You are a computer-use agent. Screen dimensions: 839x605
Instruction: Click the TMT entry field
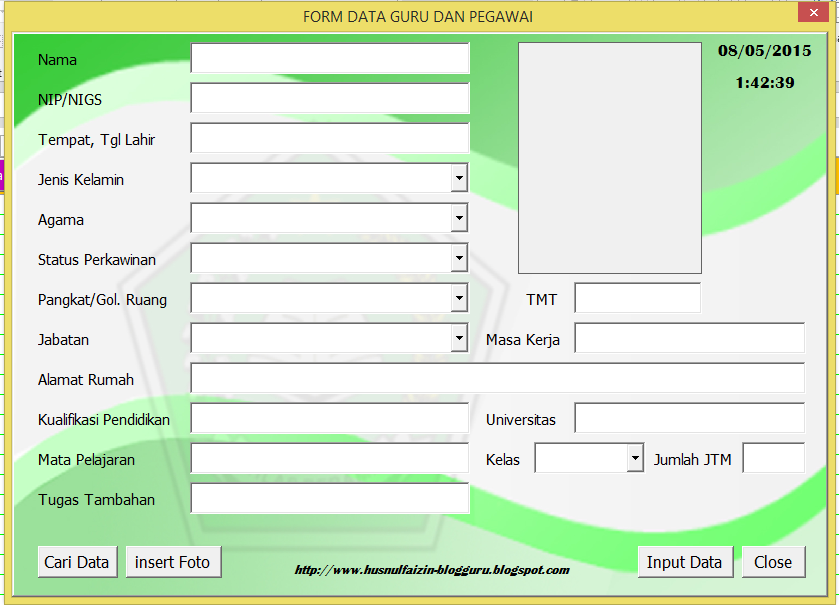click(638, 297)
